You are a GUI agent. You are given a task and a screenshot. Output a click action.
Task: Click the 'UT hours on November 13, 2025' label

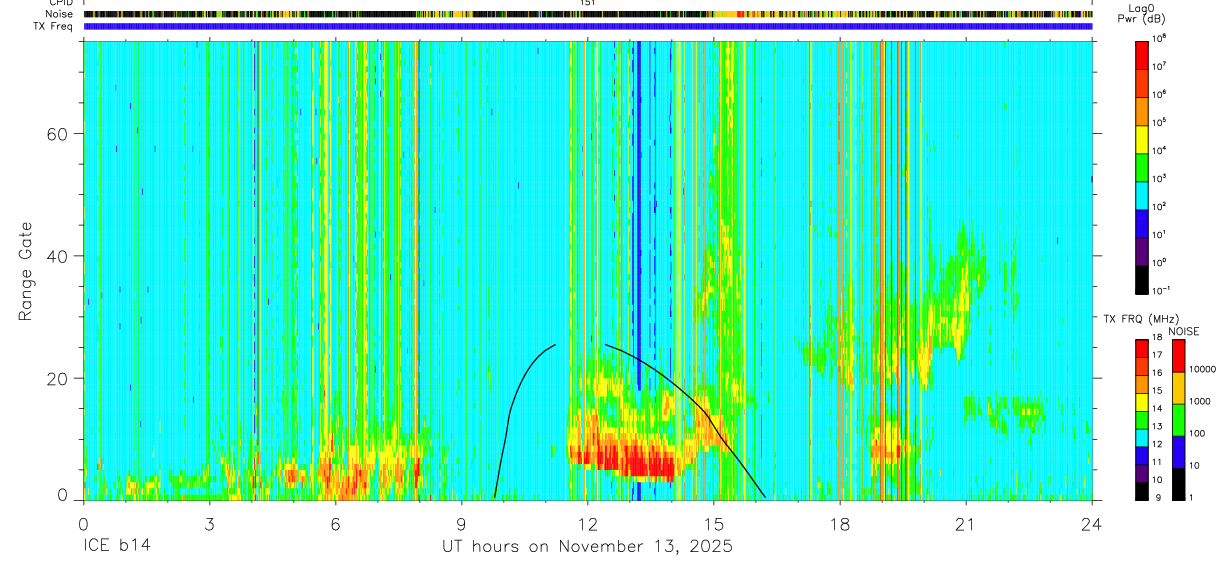pyautogui.click(x=588, y=547)
